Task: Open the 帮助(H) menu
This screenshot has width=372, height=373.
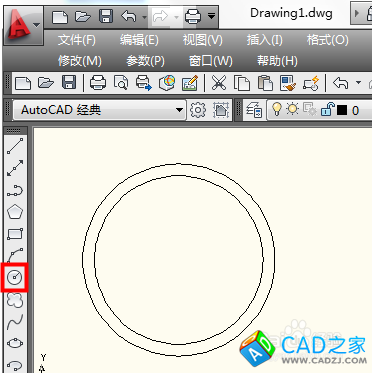Action: [x=277, y=61]
